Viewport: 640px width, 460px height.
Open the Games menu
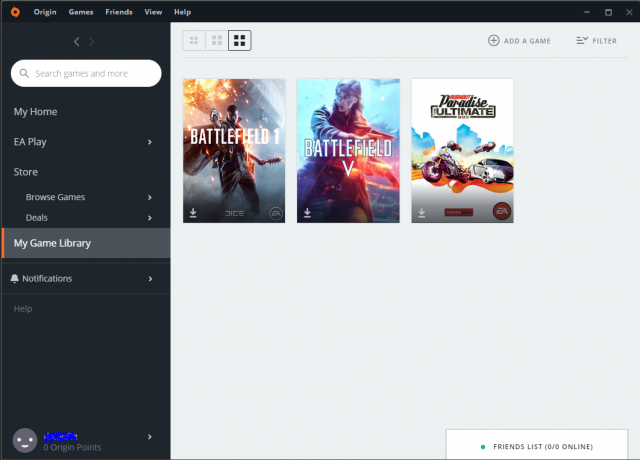coord(80,11)
